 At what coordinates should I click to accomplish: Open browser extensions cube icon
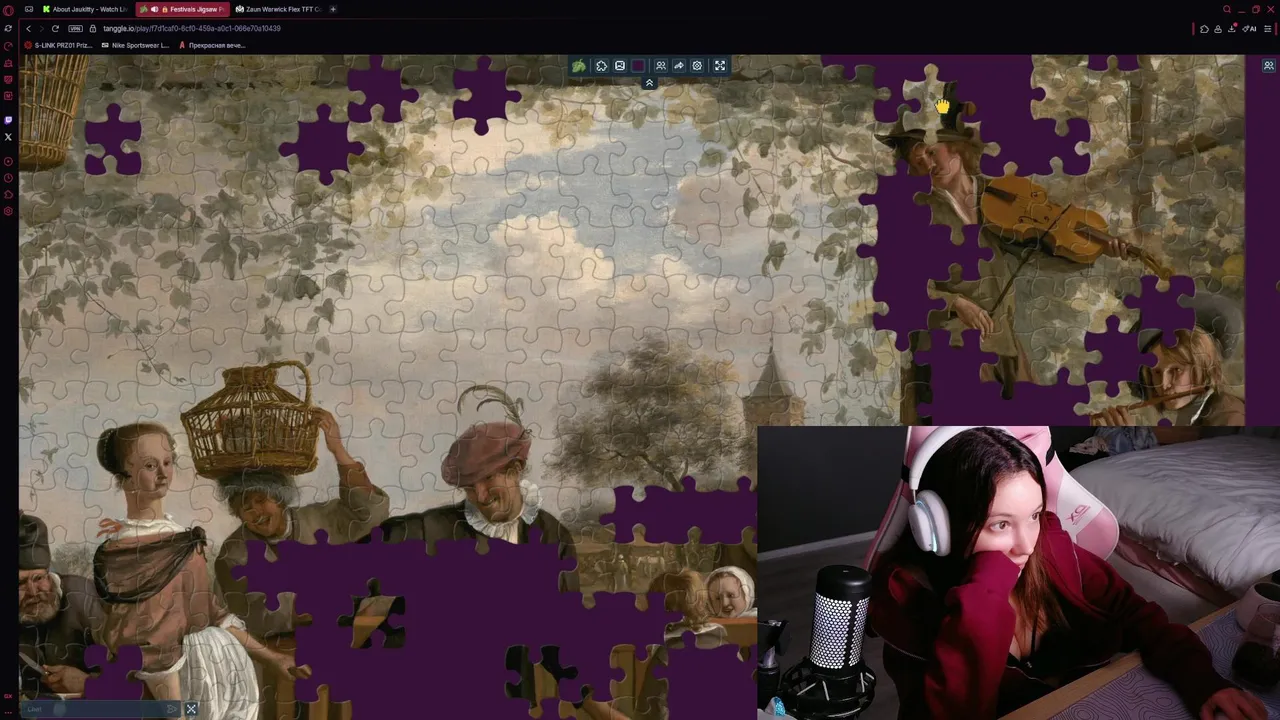pos(1204,29)
